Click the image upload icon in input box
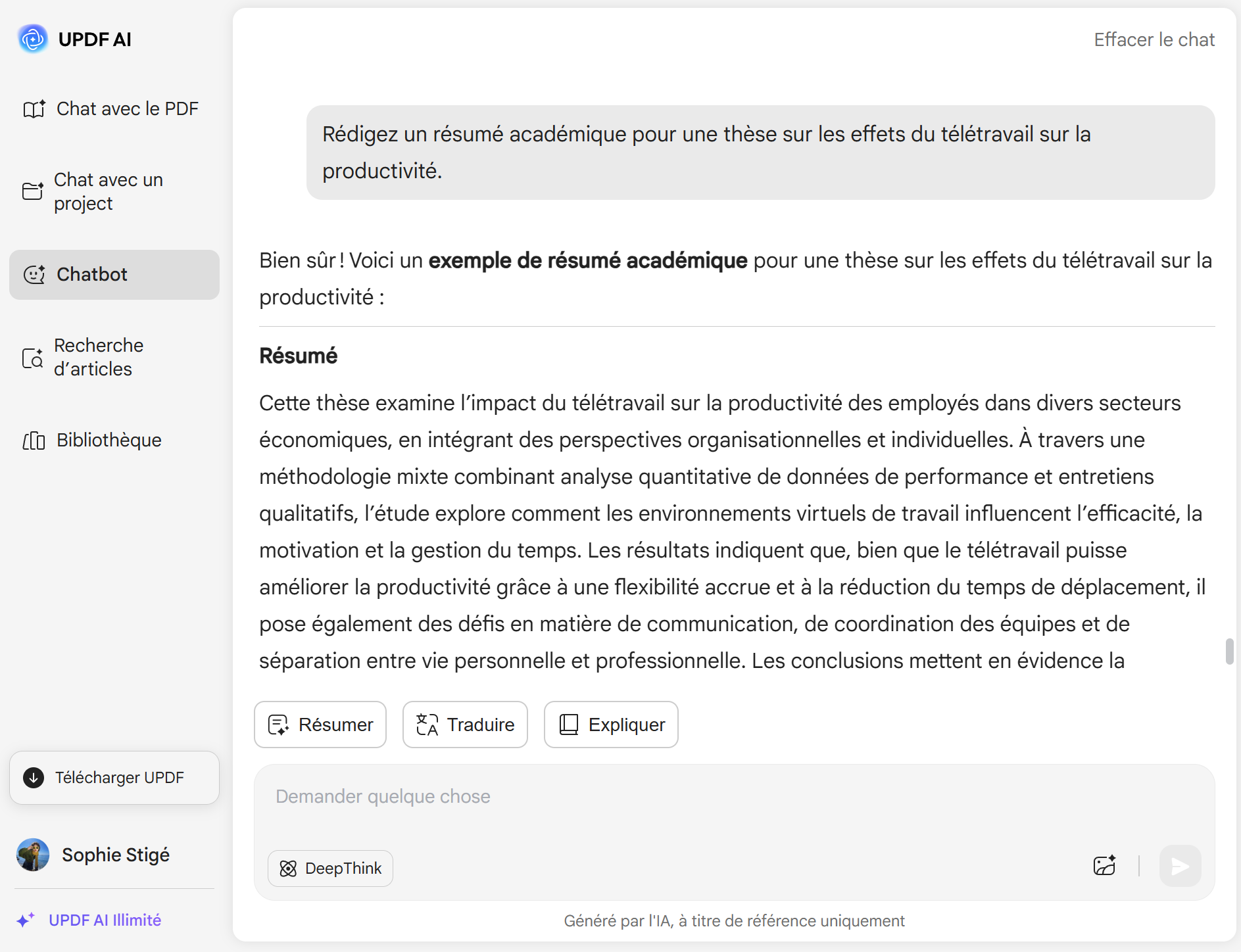The height and width of the screenshot is (952, 1241). click(1105, 866)
